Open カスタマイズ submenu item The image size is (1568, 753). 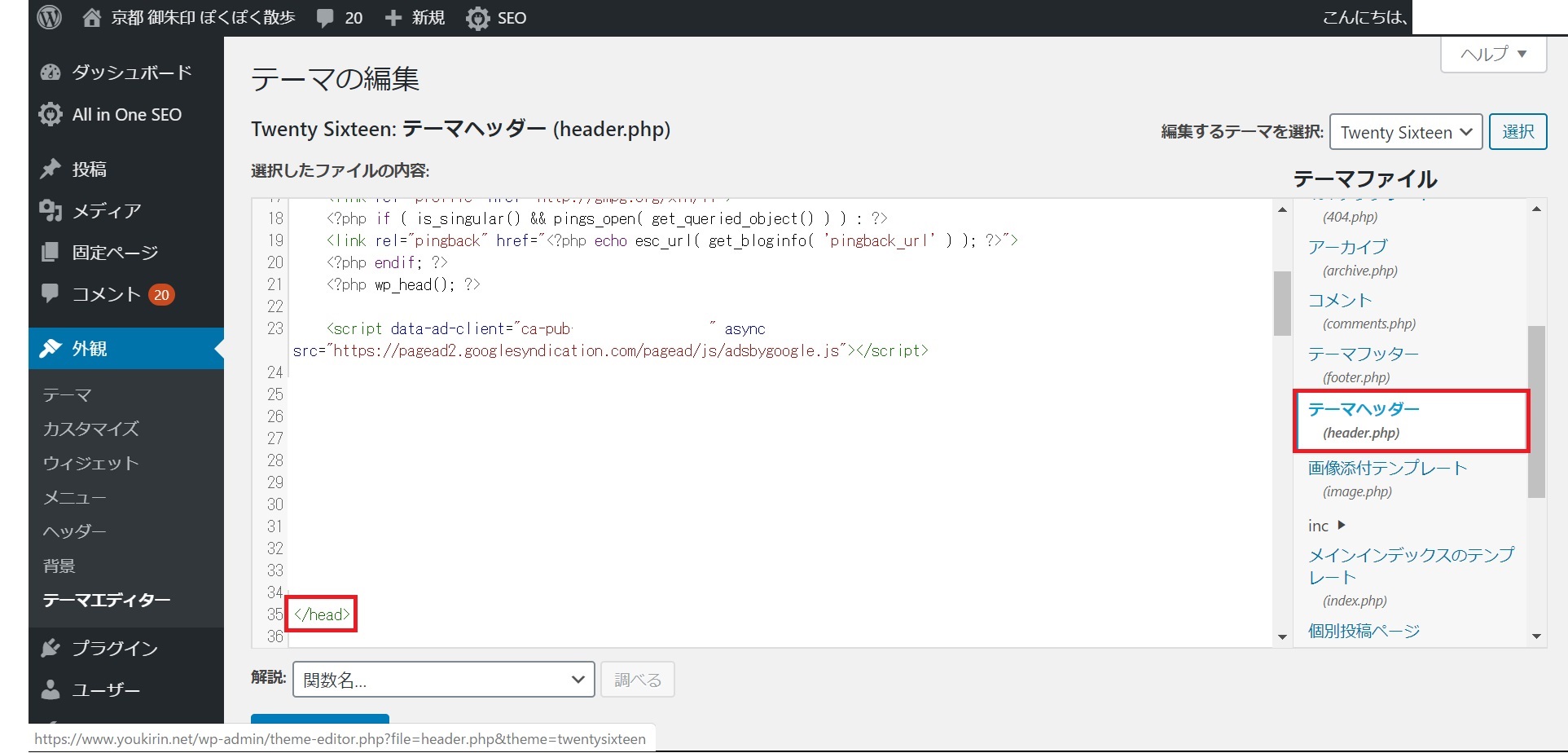(x=90, y=429)
